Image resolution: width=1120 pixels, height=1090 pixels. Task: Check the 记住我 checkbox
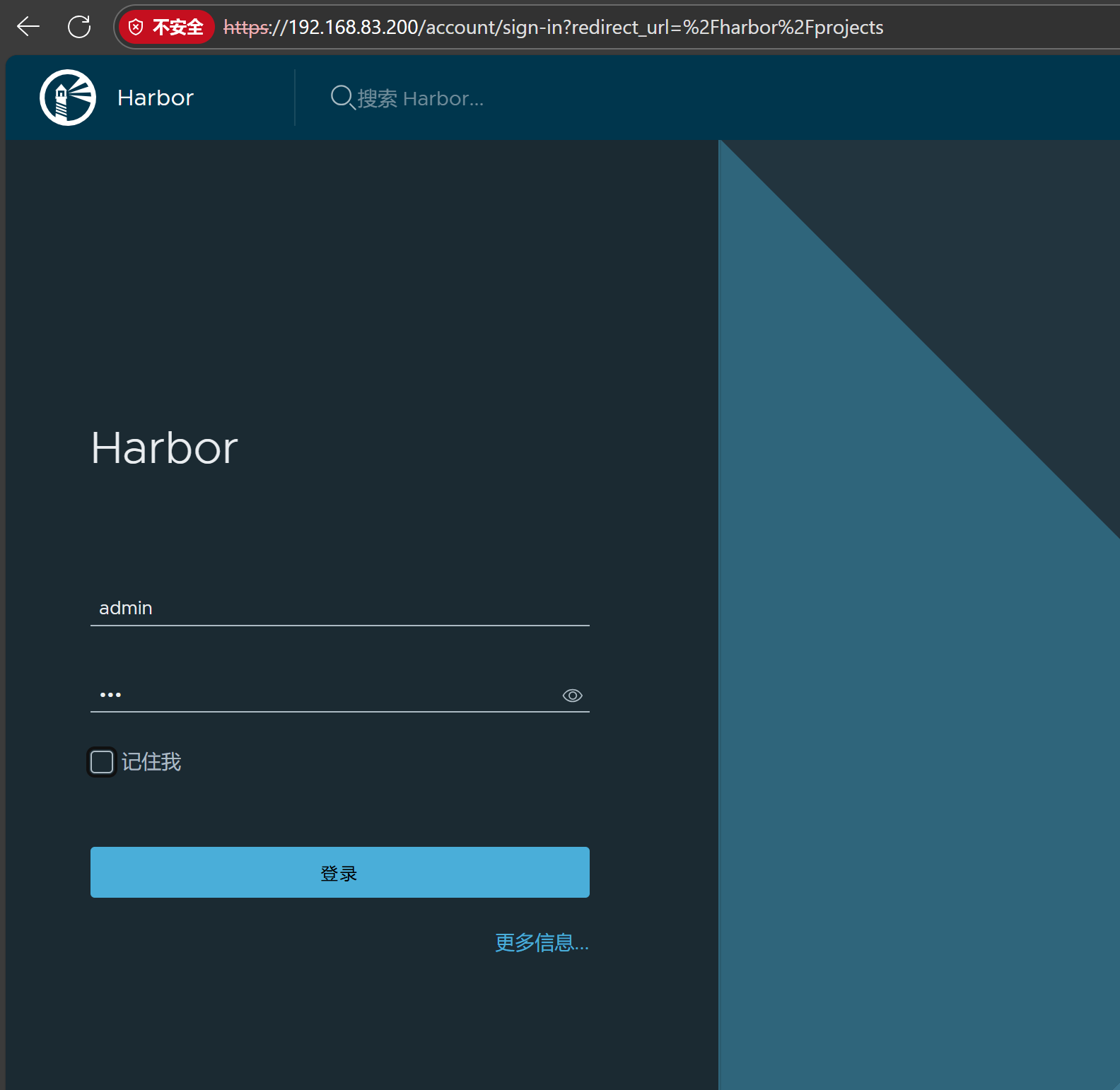[x=102, y=762]
